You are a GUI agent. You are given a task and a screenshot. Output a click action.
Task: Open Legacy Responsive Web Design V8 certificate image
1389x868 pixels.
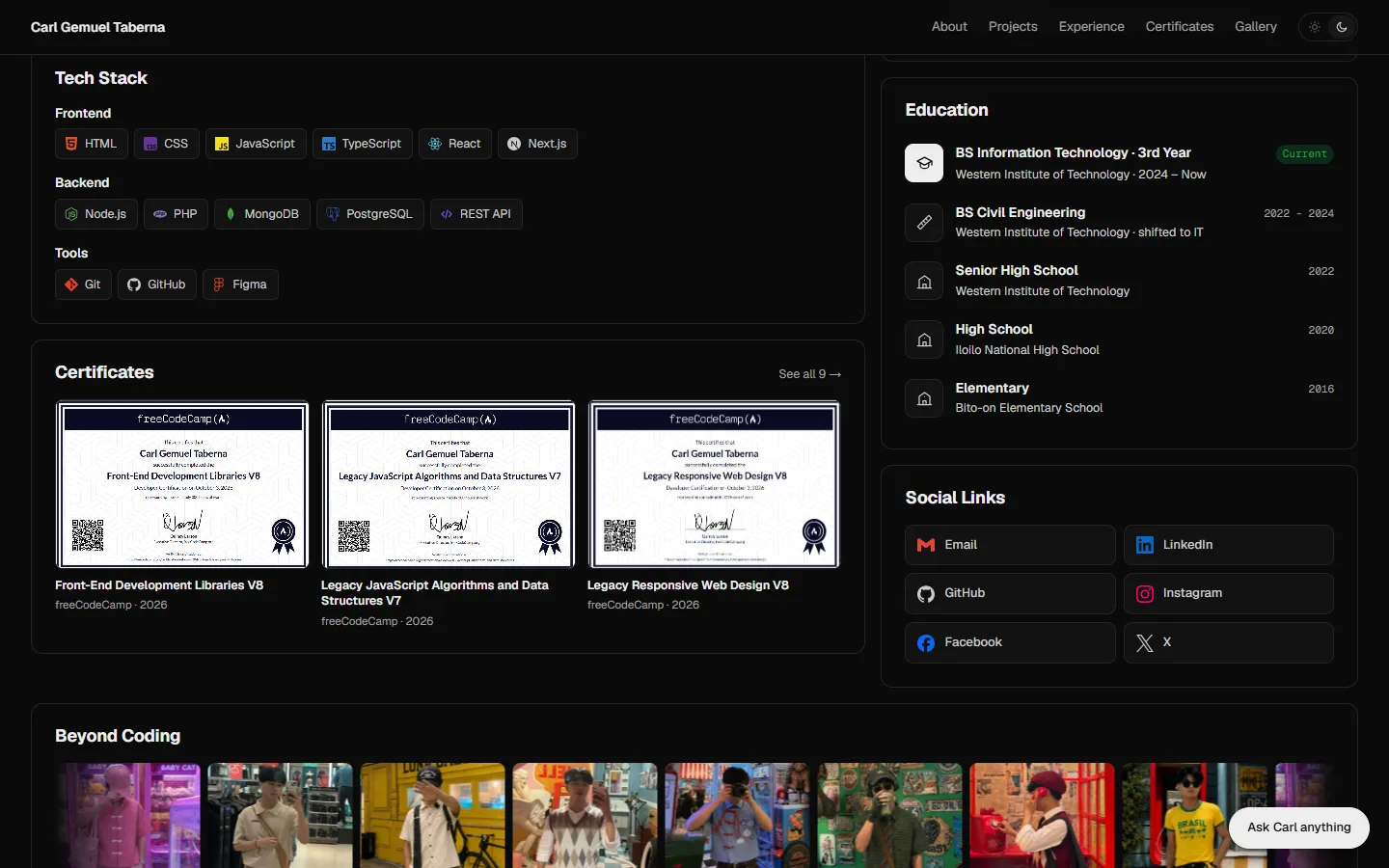(x=714, y=484)
